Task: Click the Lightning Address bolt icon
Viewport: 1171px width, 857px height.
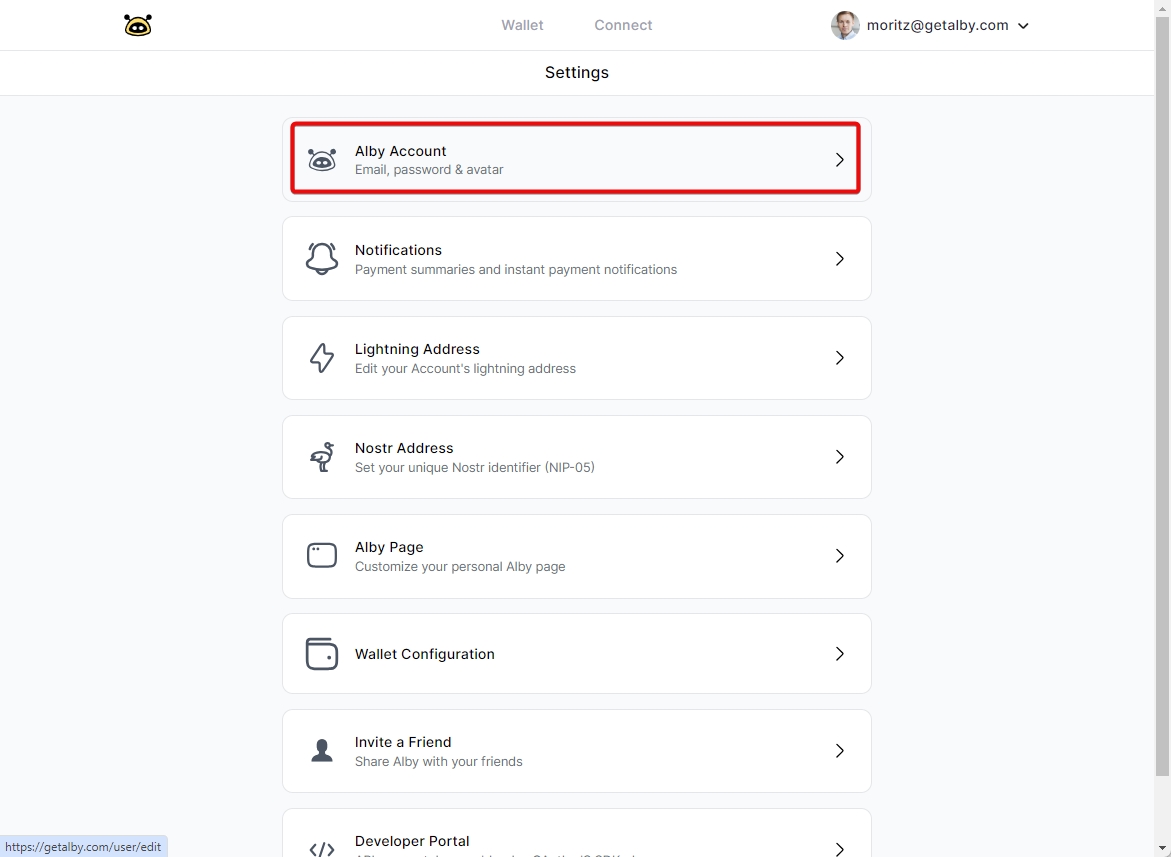Action: 322,358
